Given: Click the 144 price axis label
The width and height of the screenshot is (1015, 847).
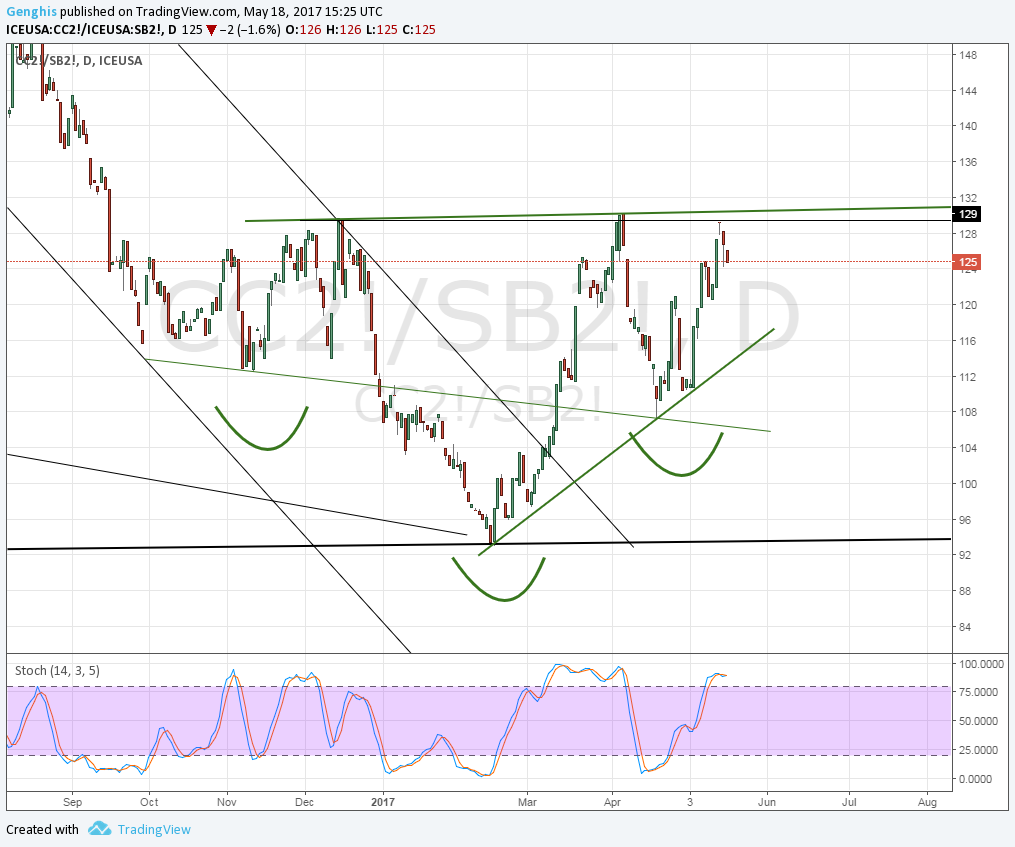Looking at the screenshot, I should pos(969,91).
